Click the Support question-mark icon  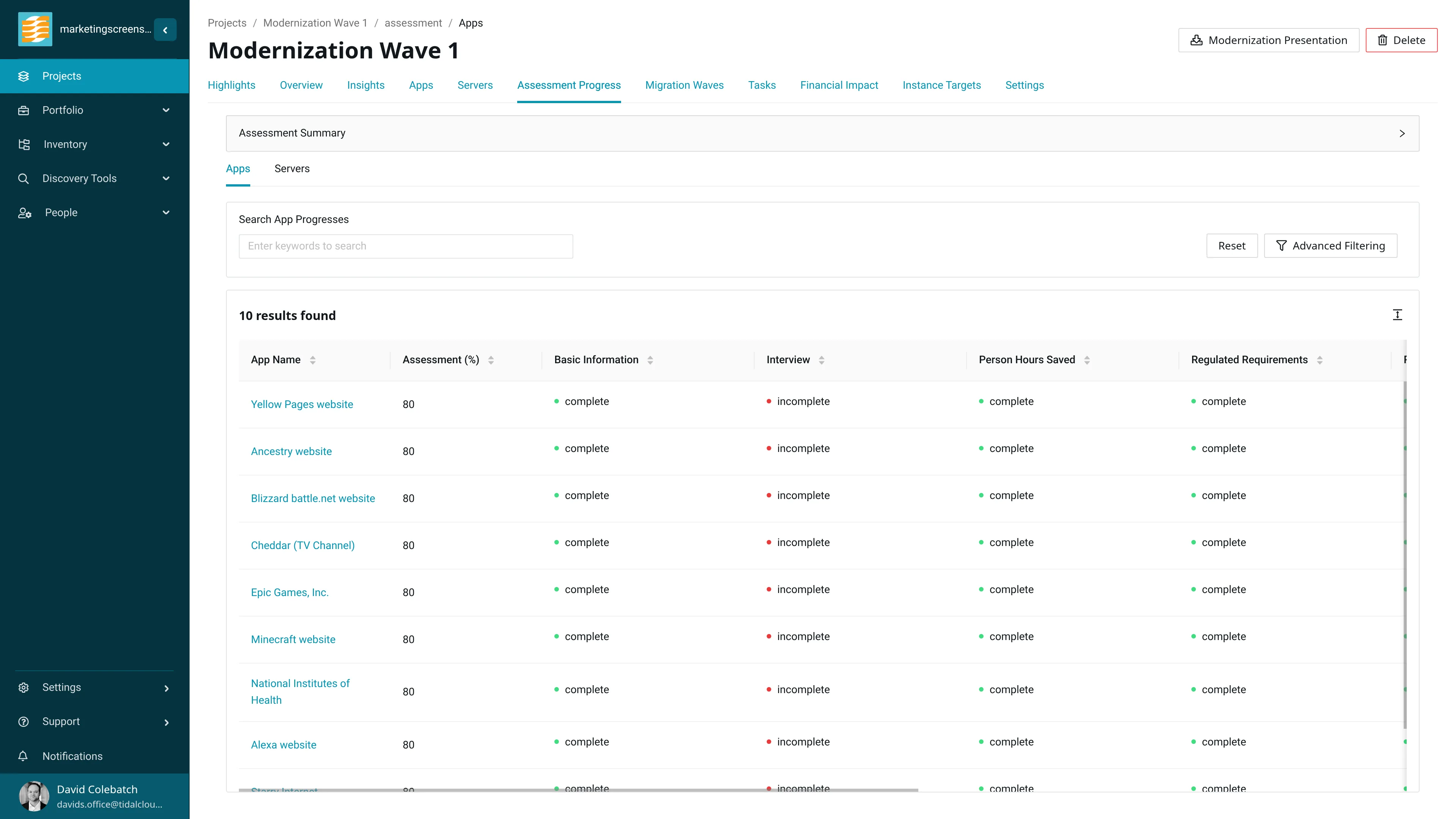[23, 722]
